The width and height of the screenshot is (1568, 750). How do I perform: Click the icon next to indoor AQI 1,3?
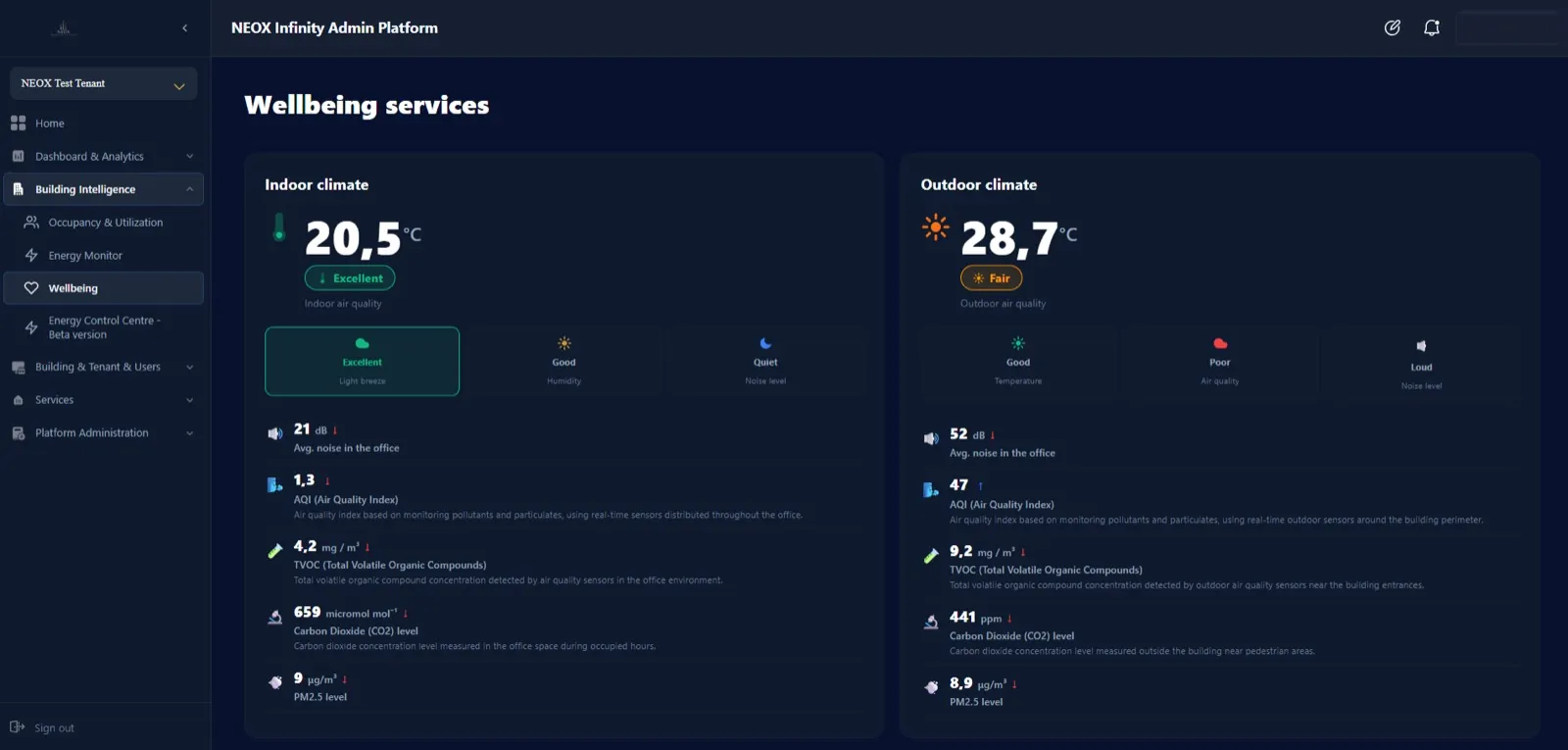pyautogui.click(x=275, y=484)
